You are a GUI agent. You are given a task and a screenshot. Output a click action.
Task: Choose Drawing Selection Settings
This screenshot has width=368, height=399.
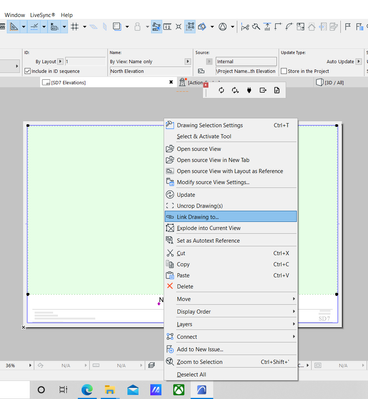[x=231, y=125]
